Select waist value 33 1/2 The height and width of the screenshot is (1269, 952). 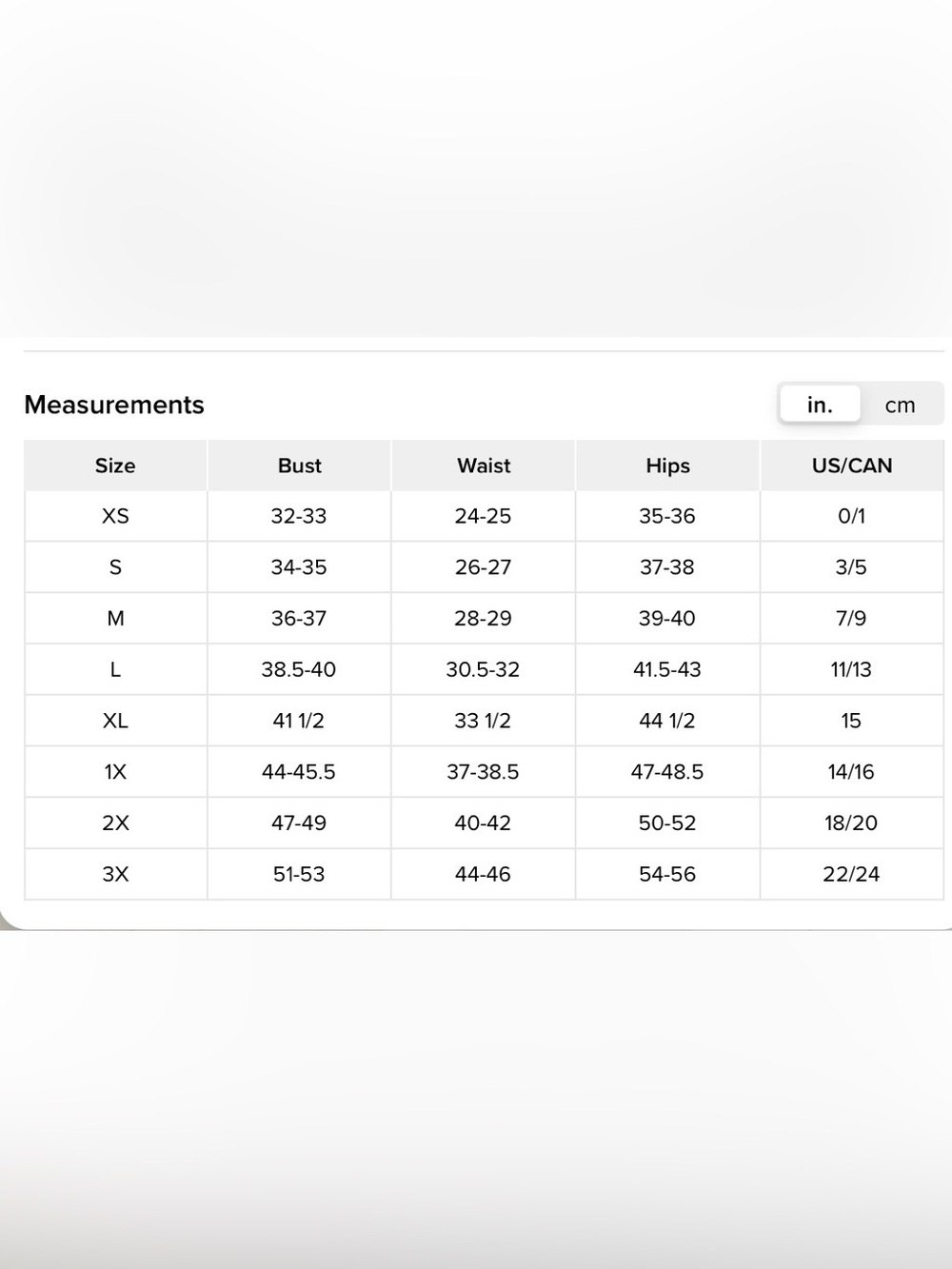pyautogui.click(x=484, y=721)
